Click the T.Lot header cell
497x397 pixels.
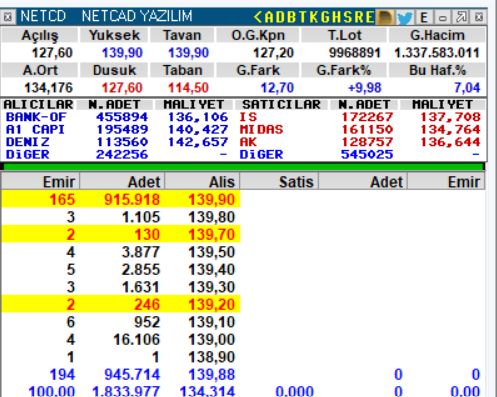pyautogui.click(x=344, y=35)
